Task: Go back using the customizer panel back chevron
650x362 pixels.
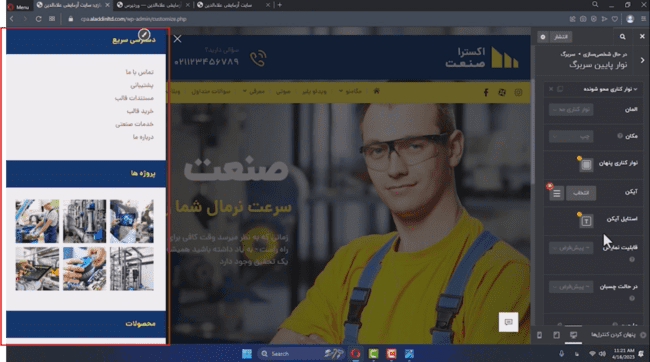Action: point(642,60)
